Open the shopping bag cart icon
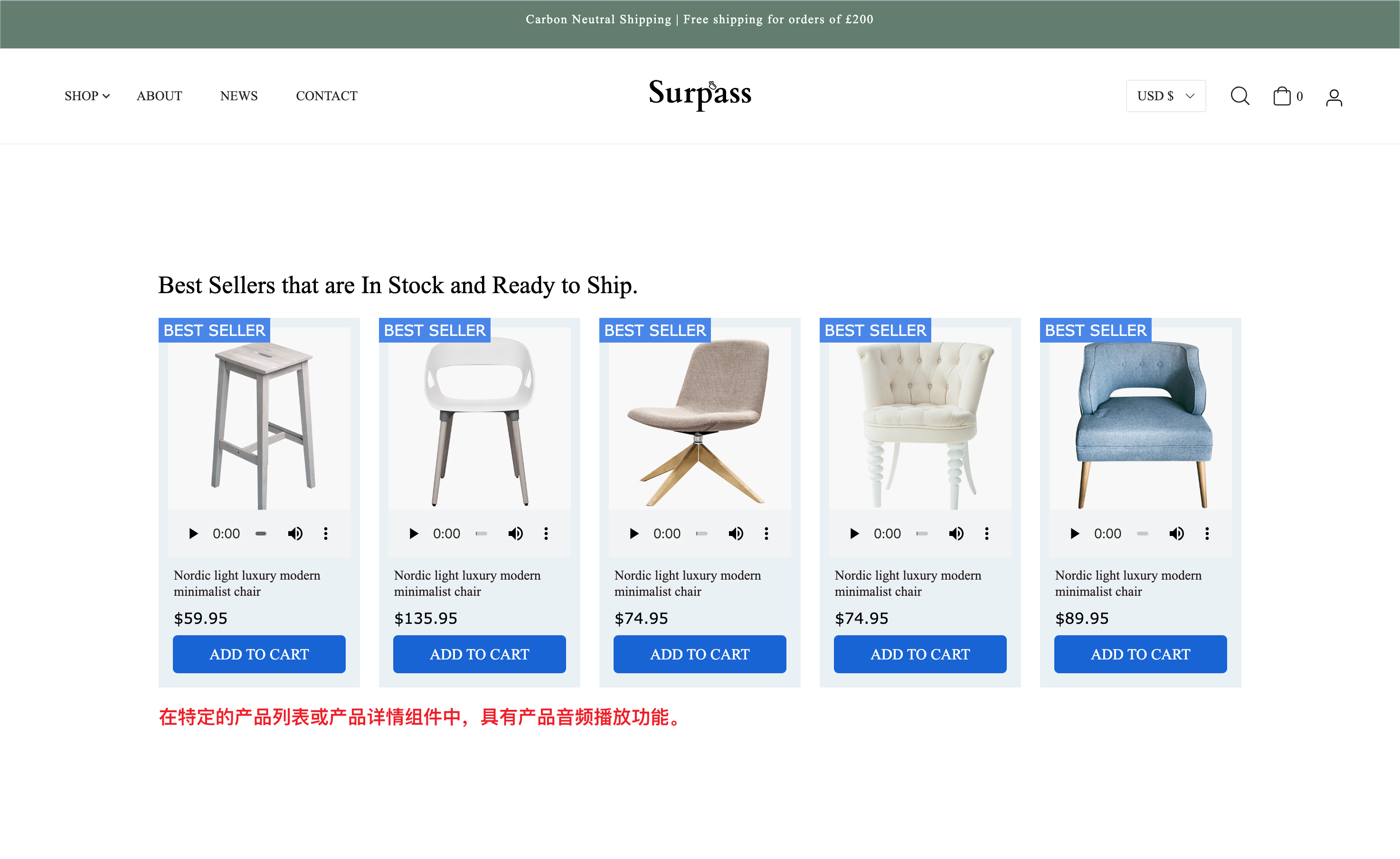 pos(1282,96)
